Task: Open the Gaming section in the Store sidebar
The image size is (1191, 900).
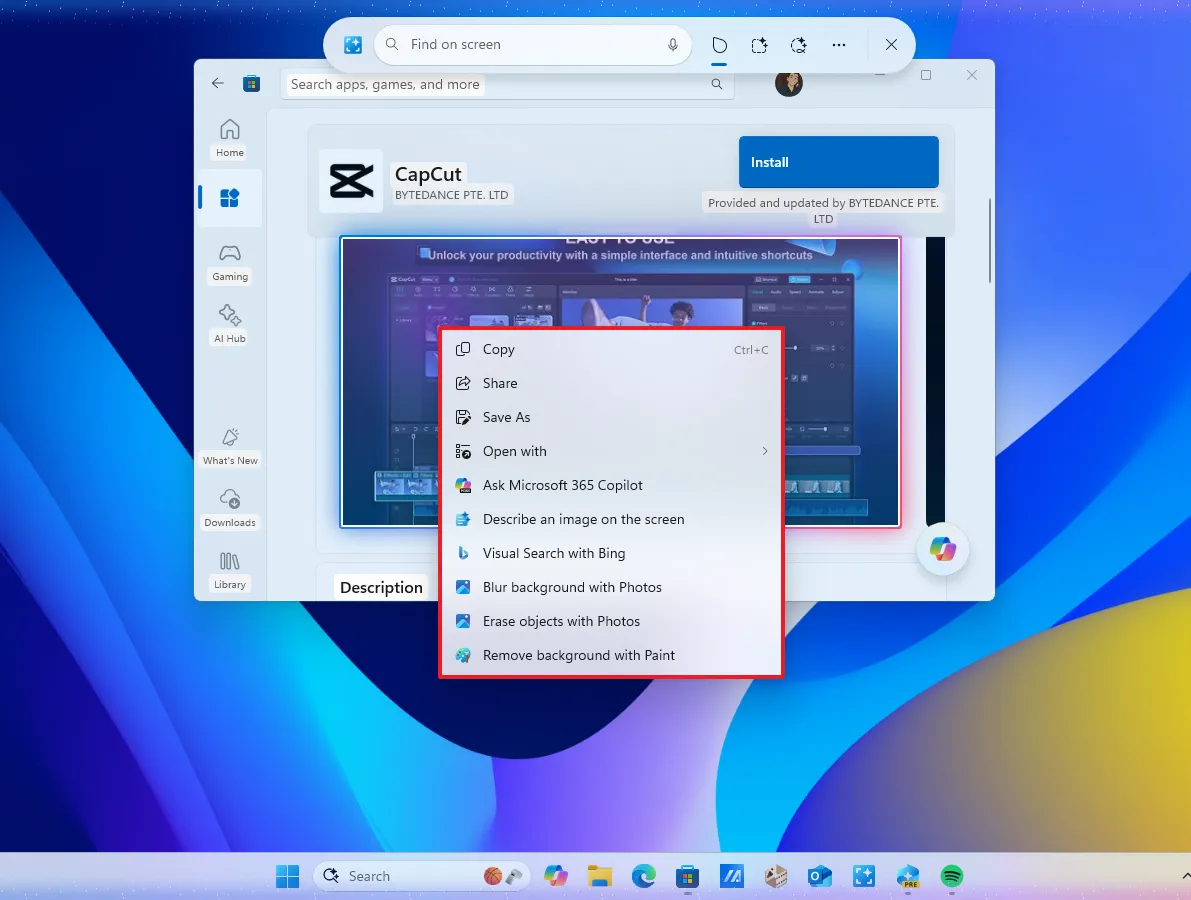Action: point(229,262)
